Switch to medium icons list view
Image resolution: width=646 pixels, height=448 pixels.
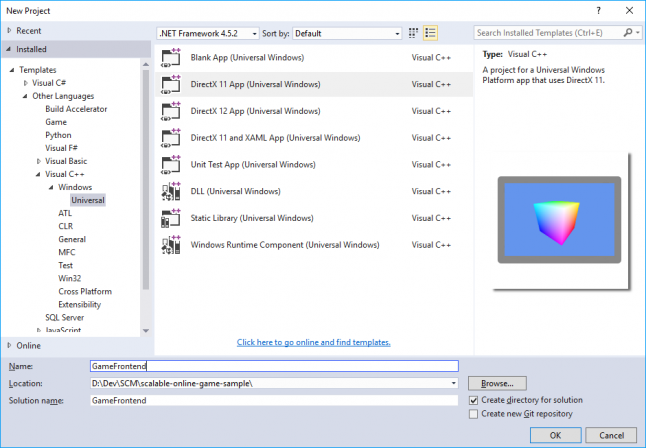[431, 33]
